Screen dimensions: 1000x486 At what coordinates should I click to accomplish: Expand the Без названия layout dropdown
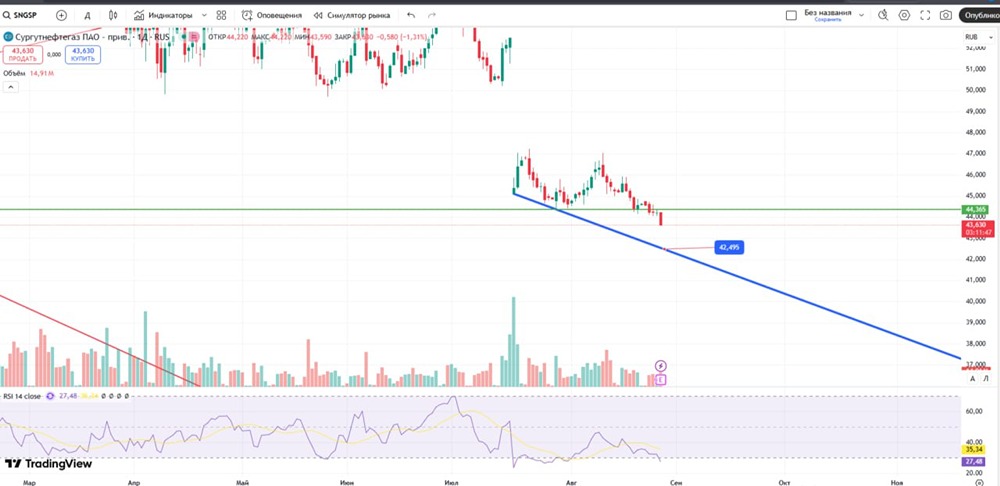861,15
